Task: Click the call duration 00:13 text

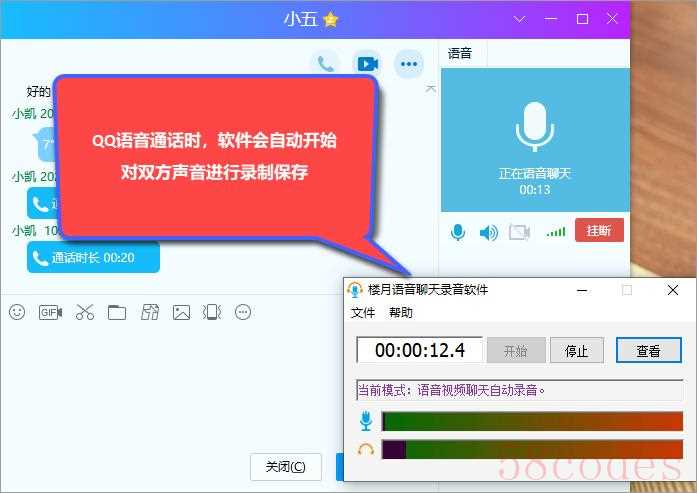Action: [x=535, y=190]
